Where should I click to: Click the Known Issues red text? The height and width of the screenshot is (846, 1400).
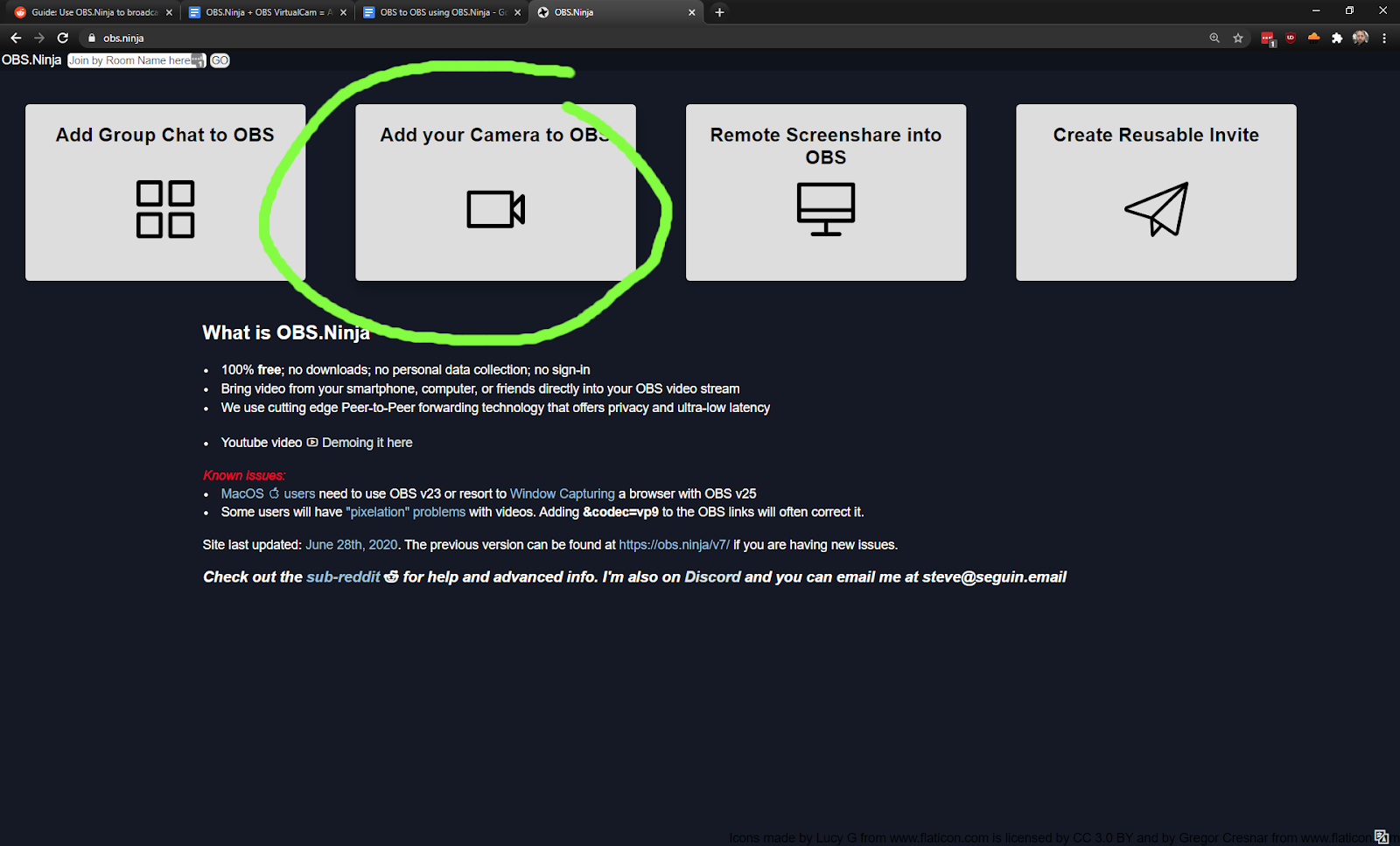click(244, 475)
